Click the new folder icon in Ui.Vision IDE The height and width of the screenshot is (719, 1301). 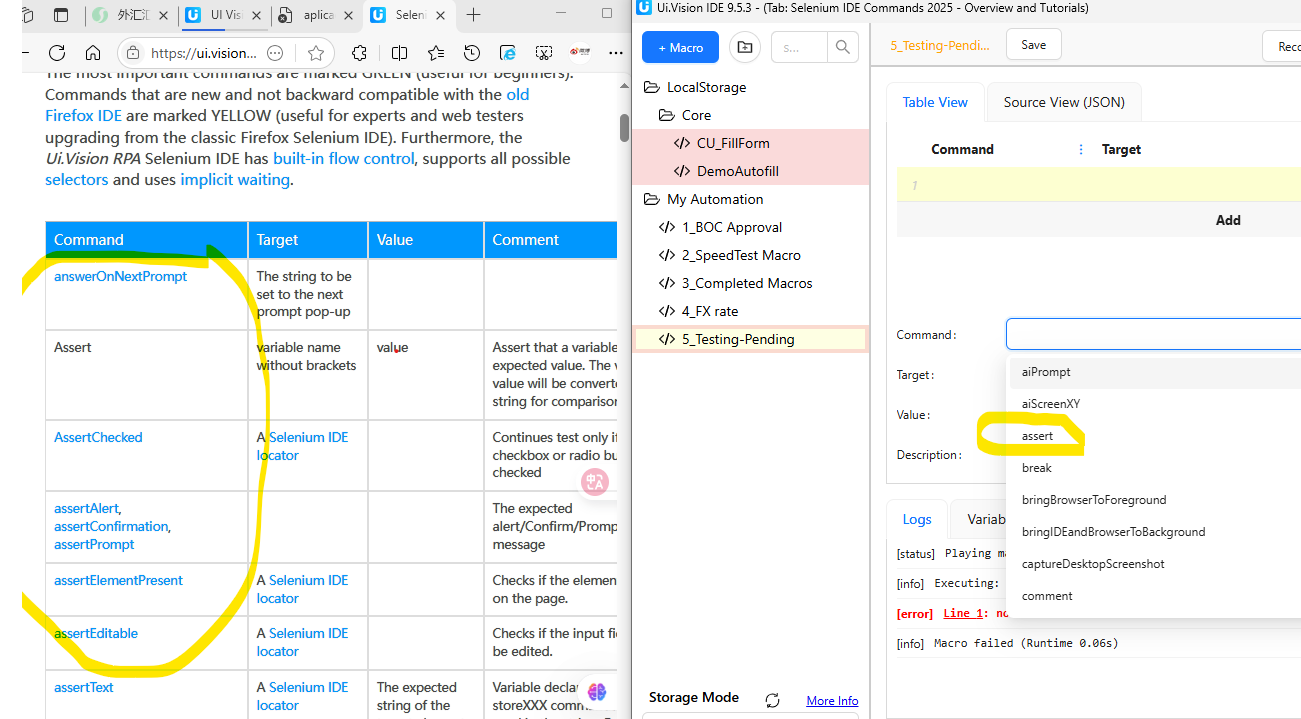(744, 47)
